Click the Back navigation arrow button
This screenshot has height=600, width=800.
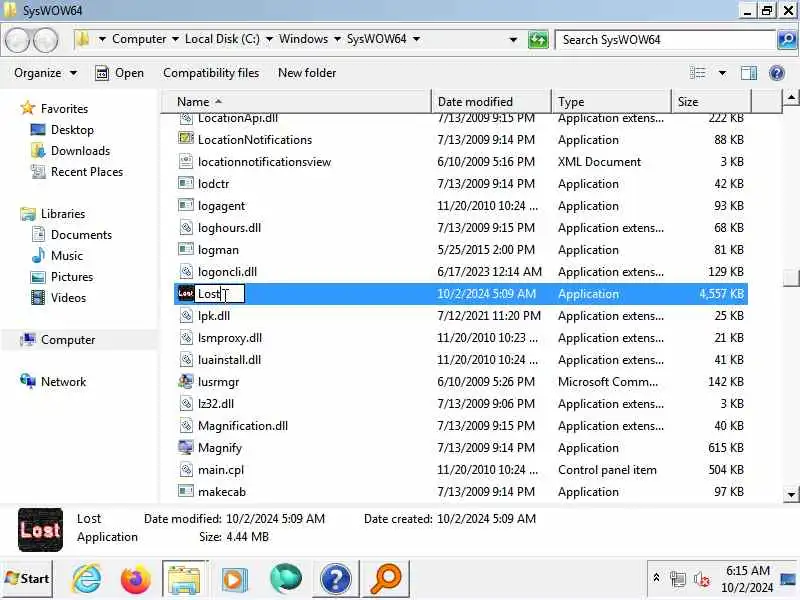[17, 40]
